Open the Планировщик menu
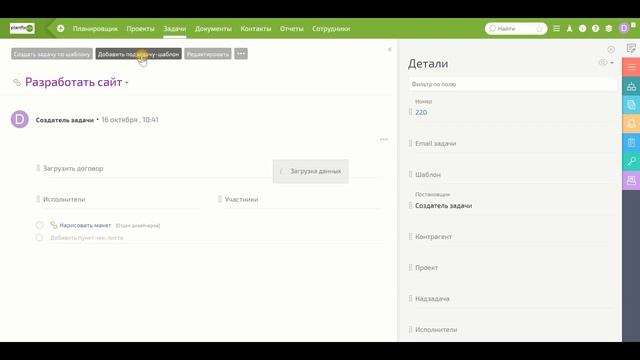This screenshot has height=360, width=640. coord(95,29)
